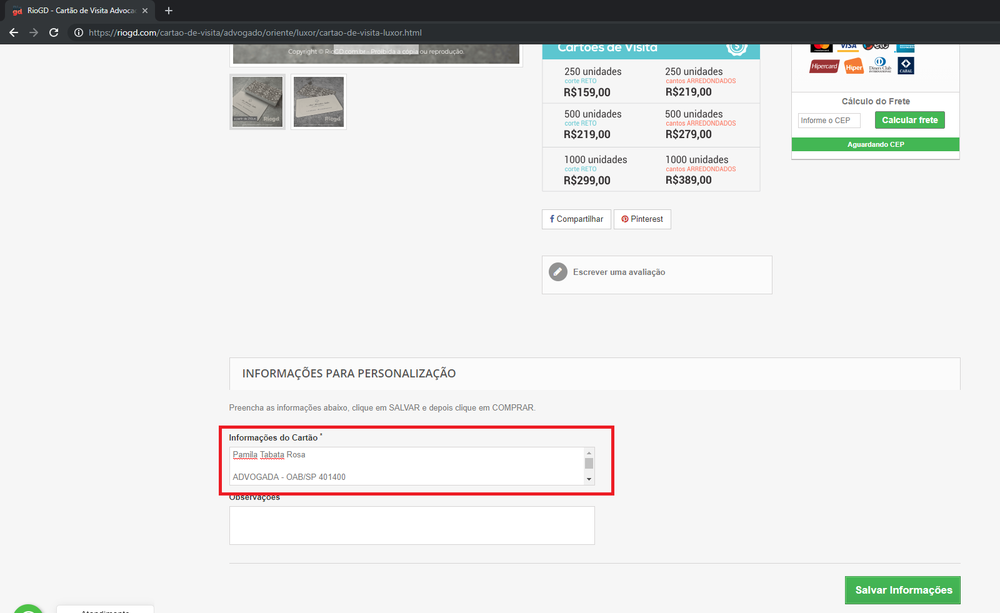Open Escrever uma avaliação link
Image resolution: width=1000 pixels, height=613 pixels.
tap(619, 272)
